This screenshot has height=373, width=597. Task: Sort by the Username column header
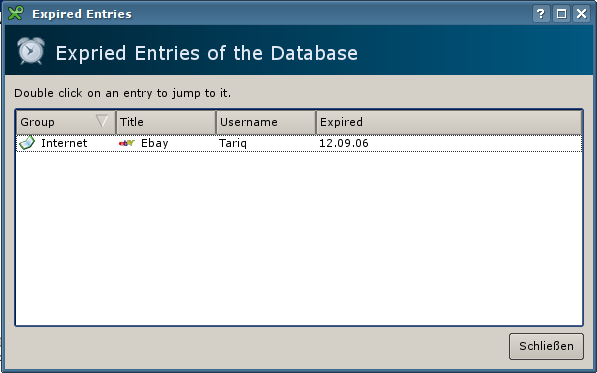click(266, 122)
